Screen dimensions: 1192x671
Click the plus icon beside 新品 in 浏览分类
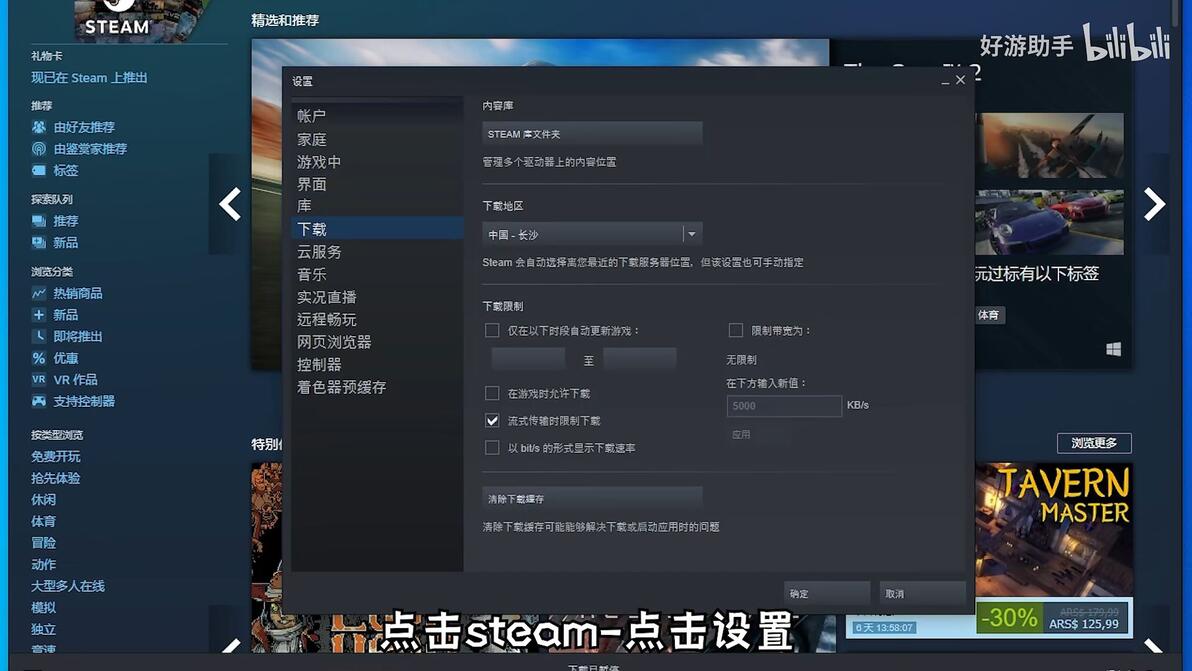click(x=39, y=315)
